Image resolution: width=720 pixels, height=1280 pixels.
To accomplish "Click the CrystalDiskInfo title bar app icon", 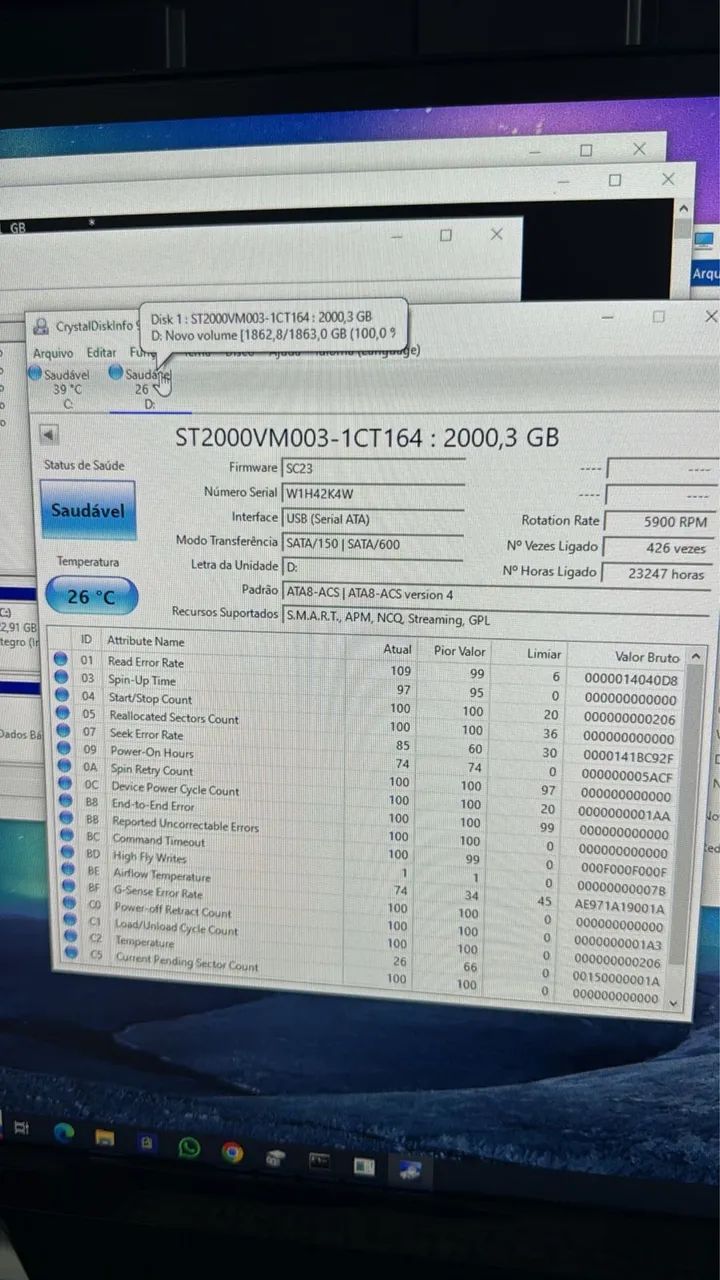I will click(41, 326).
